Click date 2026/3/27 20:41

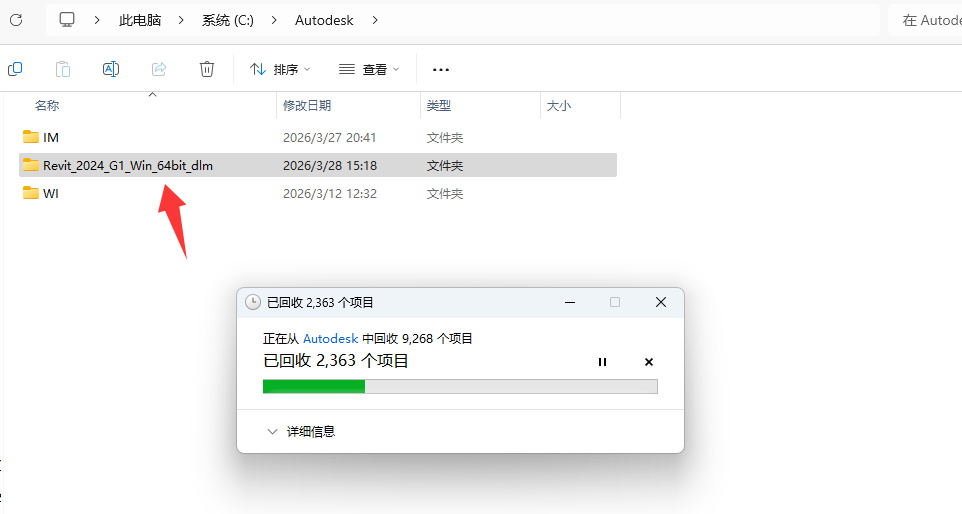pos(329,137)
